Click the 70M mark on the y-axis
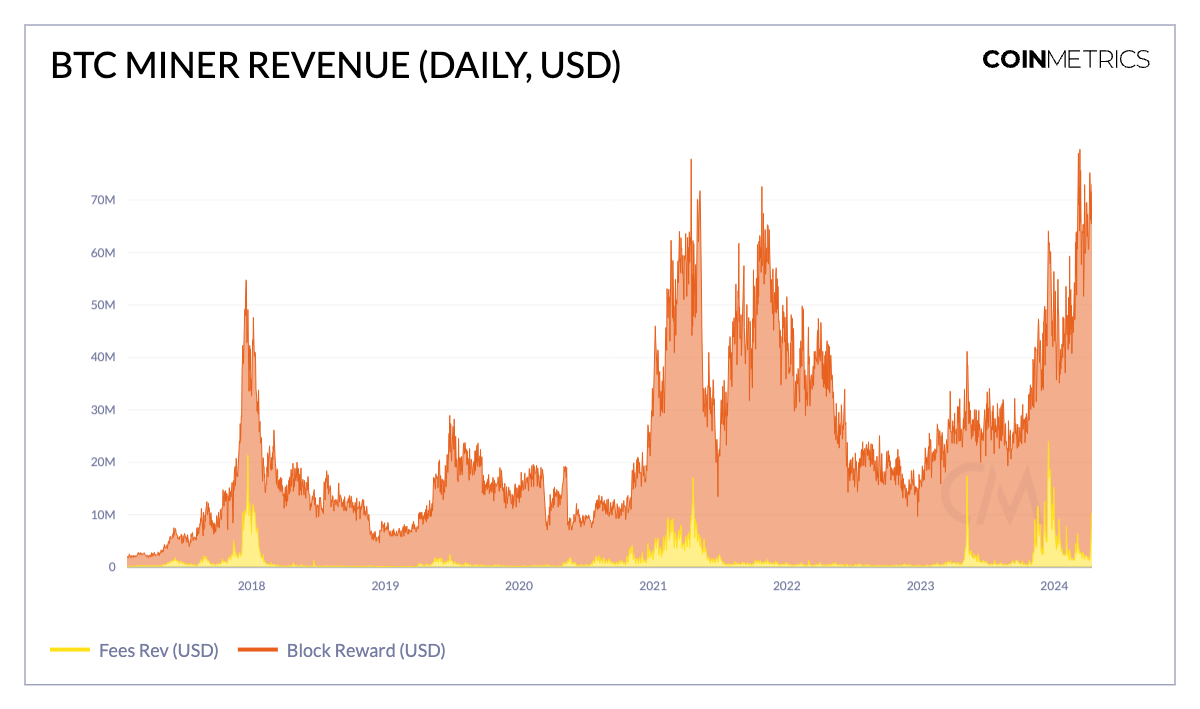1200x709 pixels. point(101,200)
